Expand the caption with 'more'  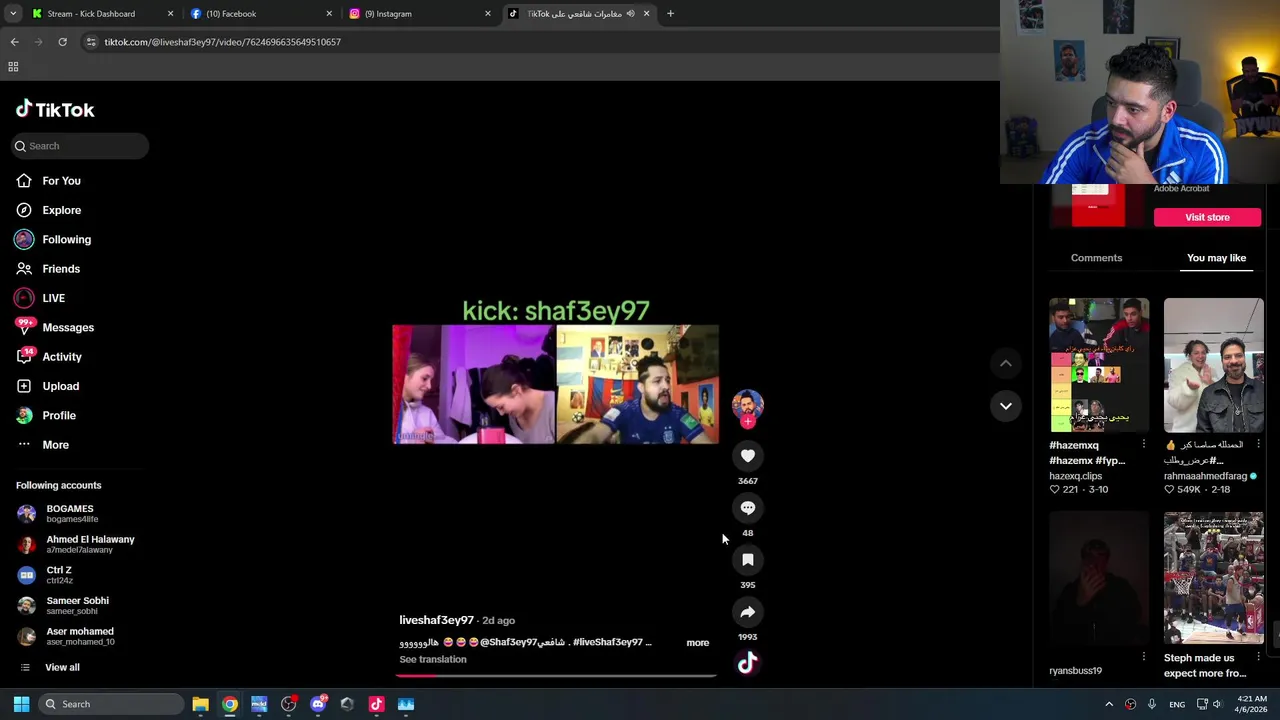pos(697,643)
